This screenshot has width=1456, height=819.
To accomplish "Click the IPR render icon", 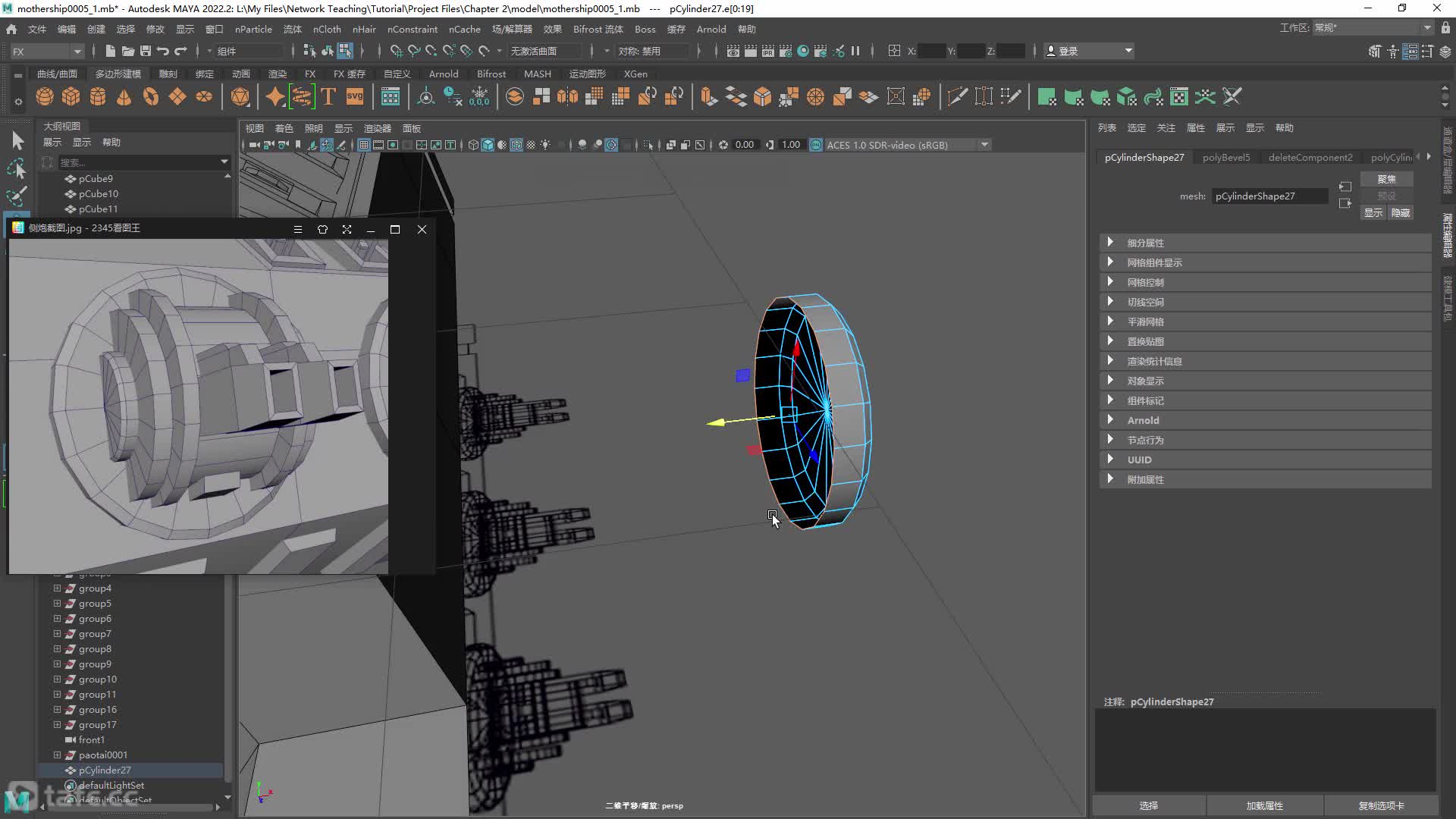I will [x=768, y=51].
